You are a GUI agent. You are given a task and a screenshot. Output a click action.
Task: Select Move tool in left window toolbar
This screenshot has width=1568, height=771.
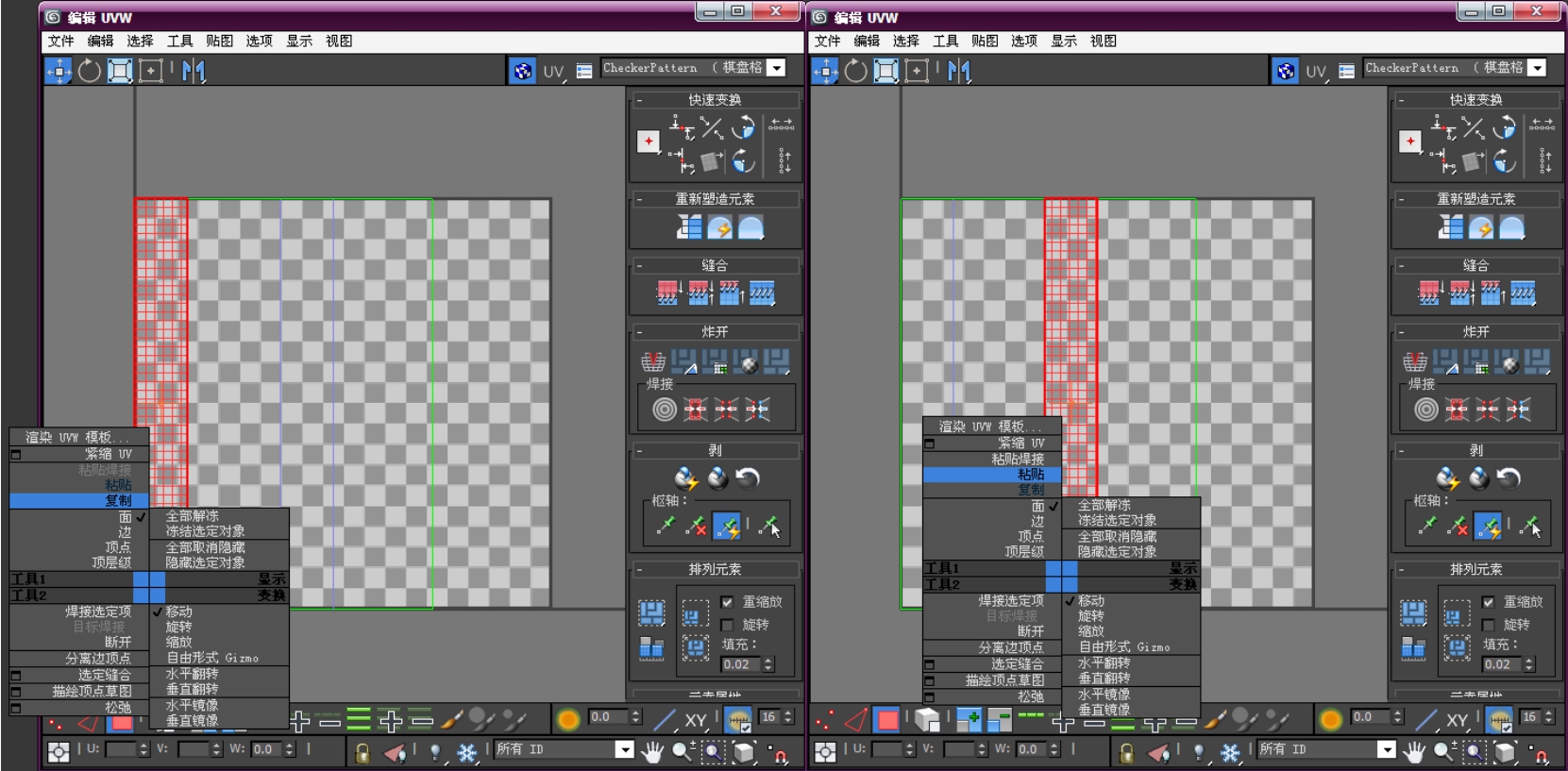pyautogui.click(x=59, y=71)
